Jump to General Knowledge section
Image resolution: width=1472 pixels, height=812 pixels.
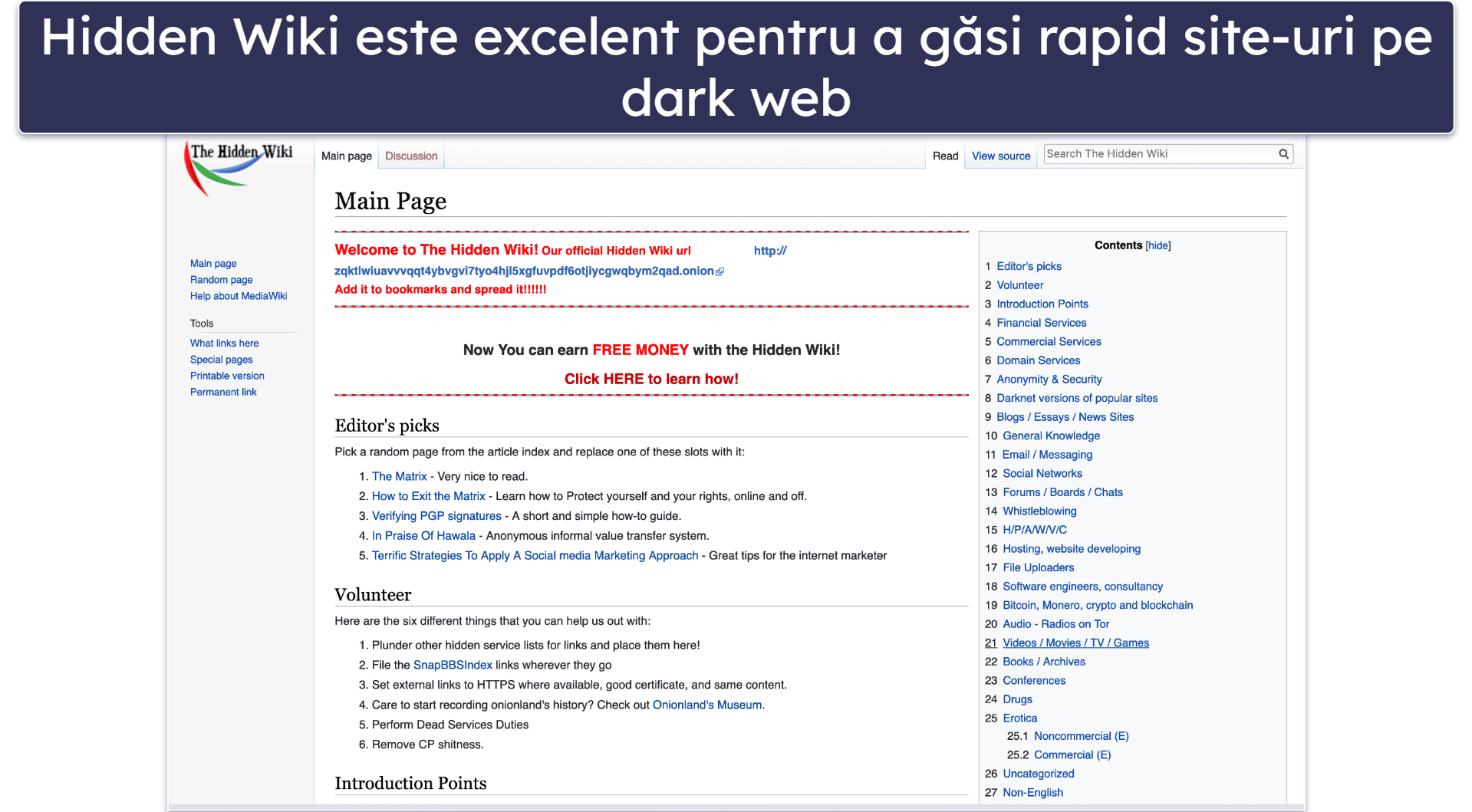click(1051, 436)
